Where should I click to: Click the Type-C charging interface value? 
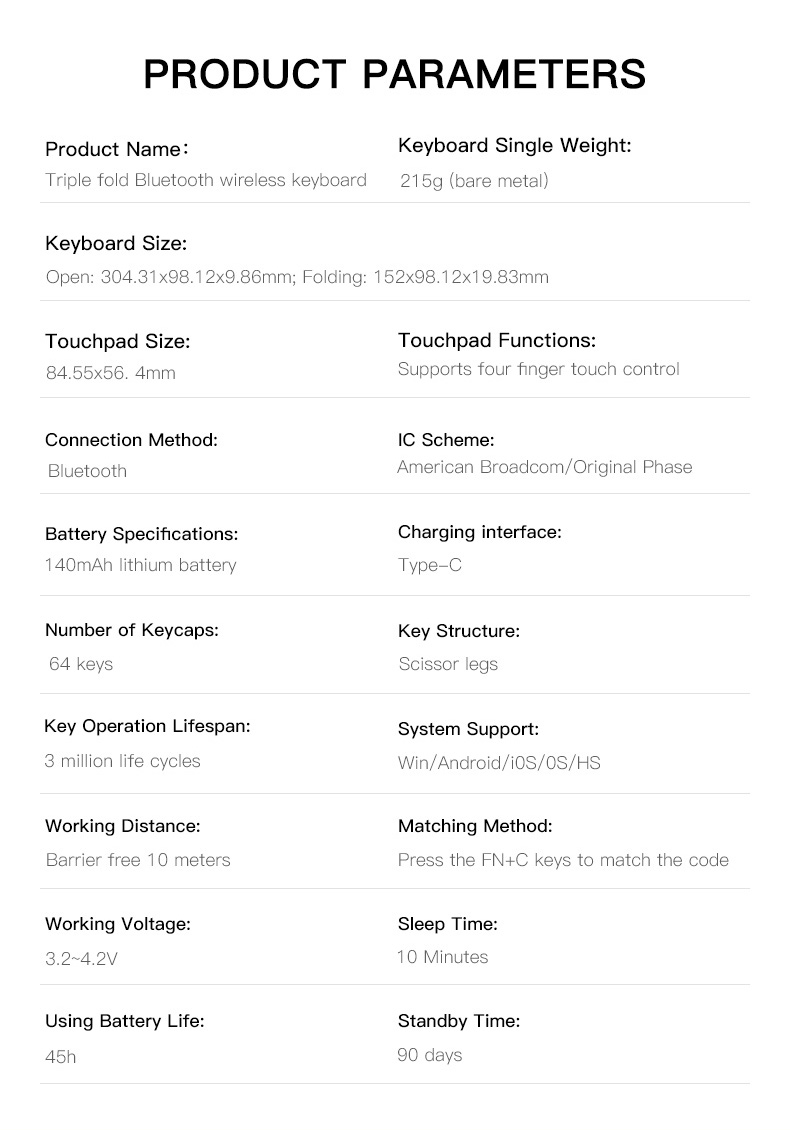tap(429, 565)
